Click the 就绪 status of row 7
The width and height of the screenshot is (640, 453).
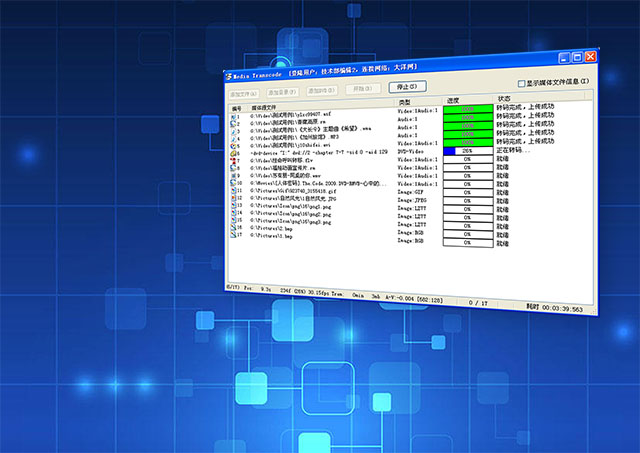click(502, 159)
